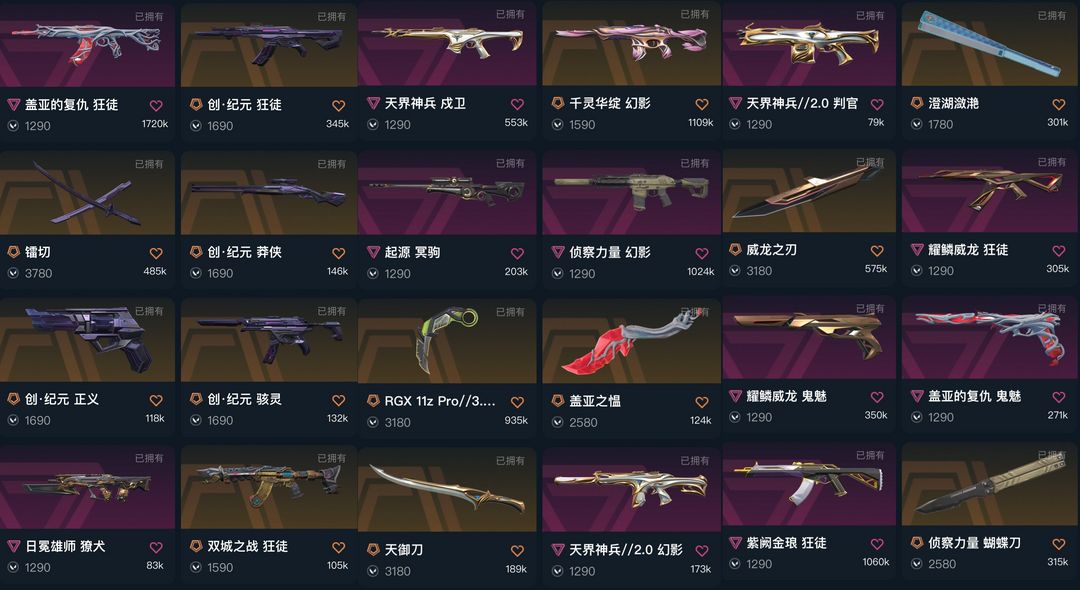Click the 已拥有 label on 日冕雄师 獠犬
The image size is (1080, 590).
[149, 458]
